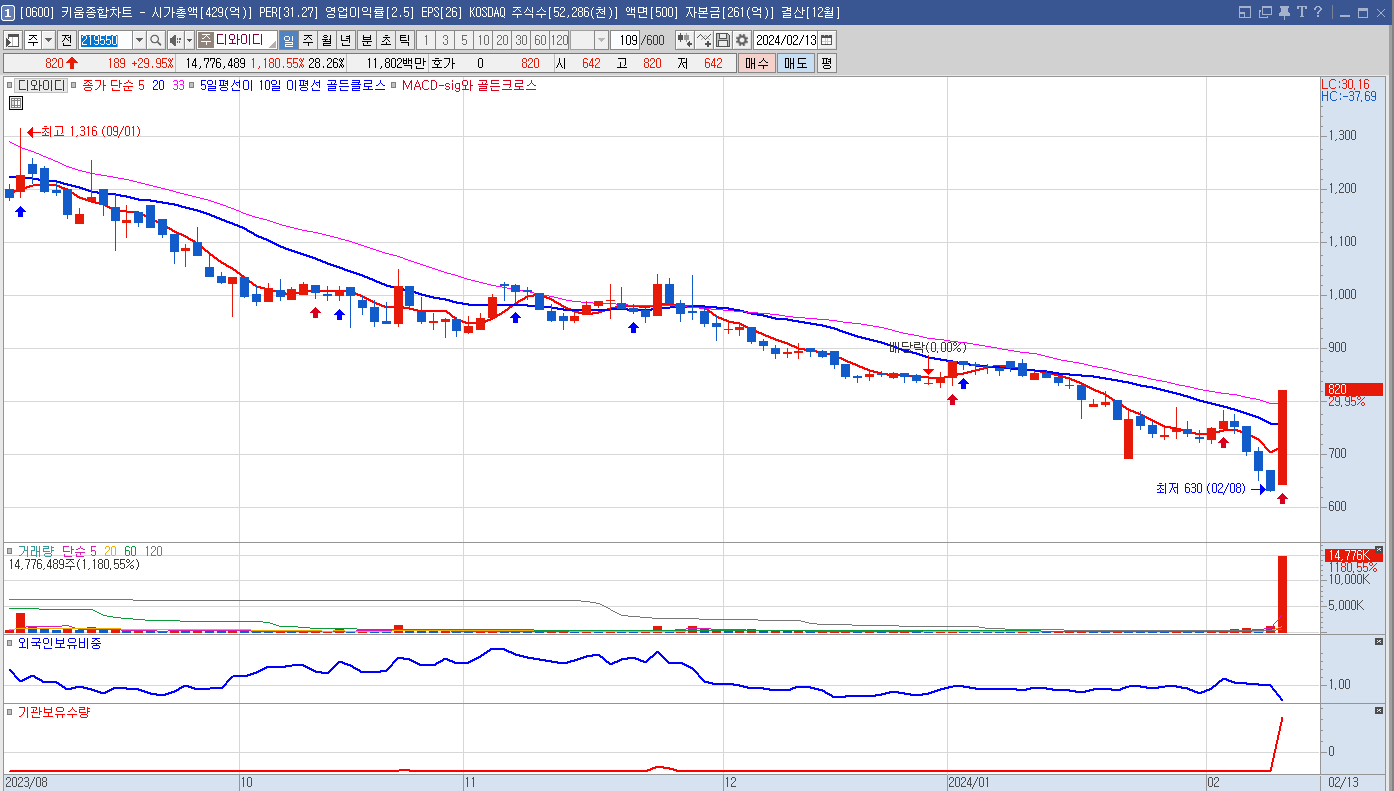Click the T font size icon
Screen dimensions: 1394x791
(1302, 12)
